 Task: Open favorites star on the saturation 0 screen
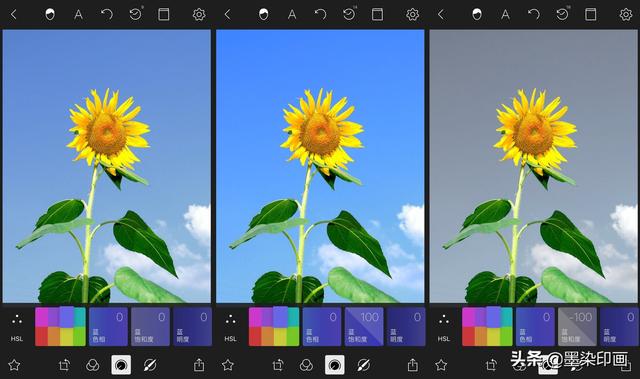14,365
